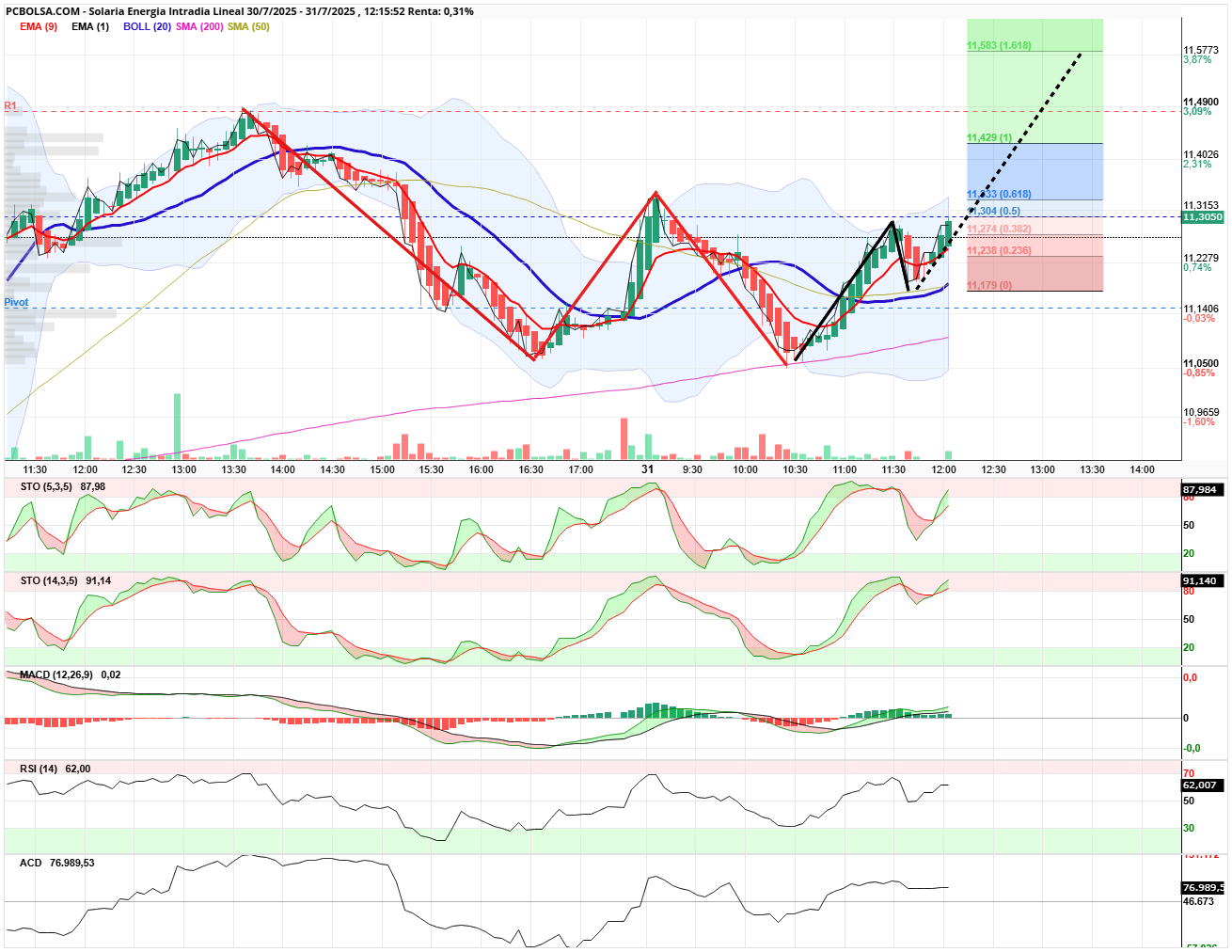This screenshot has width=1232, height=952.
Task: Click the current price tag 11,3050
Action: click(1203, 216)
